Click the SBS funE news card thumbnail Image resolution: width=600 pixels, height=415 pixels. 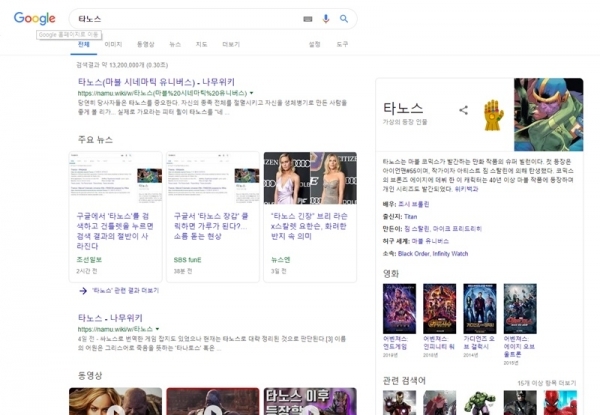[x=213, y=178]
